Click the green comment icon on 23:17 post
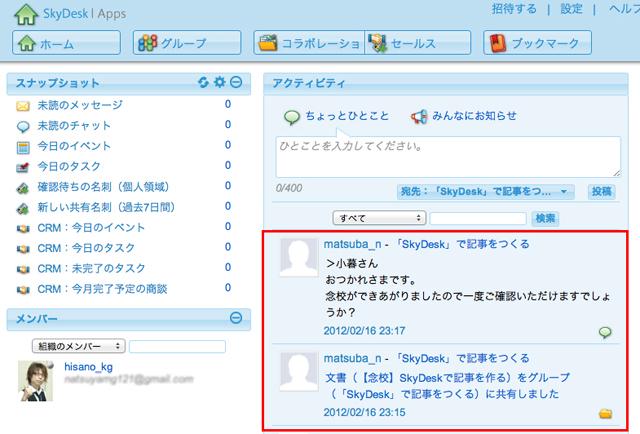Image resolution: width=640 pixels, height=434 pixels. coord(605,332)
